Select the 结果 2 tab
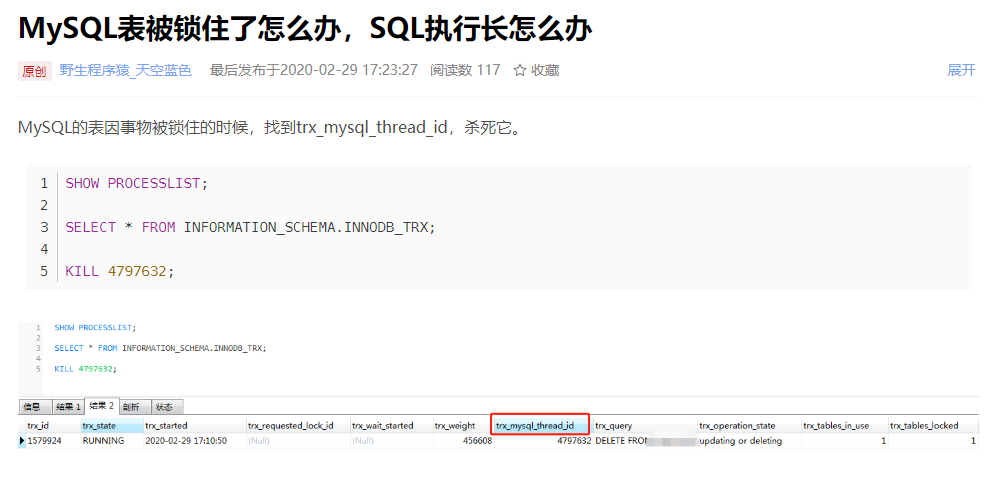This screenshot has width=995, height=502. 102,406
